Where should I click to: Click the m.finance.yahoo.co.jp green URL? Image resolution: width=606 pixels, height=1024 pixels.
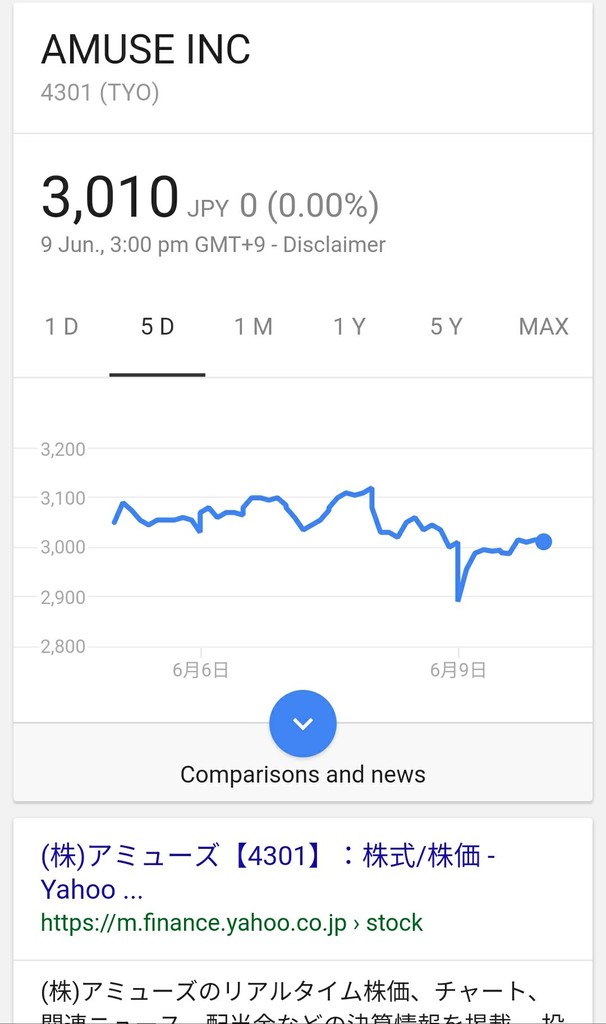(232, 923)
